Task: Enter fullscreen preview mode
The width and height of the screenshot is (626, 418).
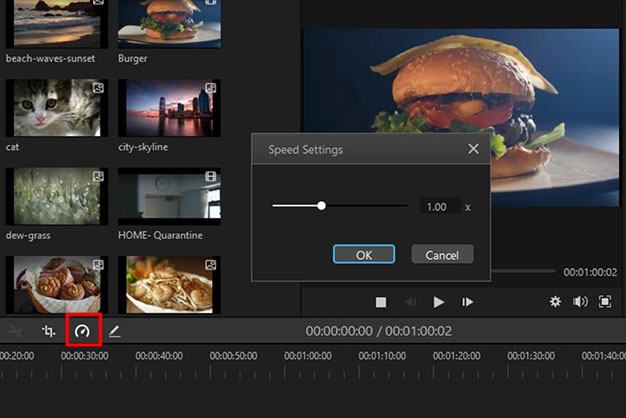Action: [x=605, y=301]
